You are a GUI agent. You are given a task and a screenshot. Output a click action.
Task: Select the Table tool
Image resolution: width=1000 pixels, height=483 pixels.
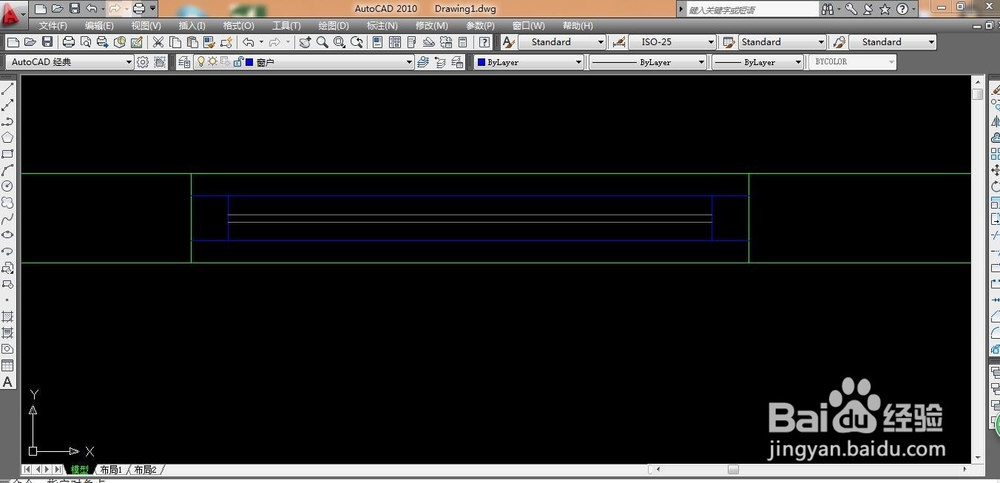click(x=8, y=366)
